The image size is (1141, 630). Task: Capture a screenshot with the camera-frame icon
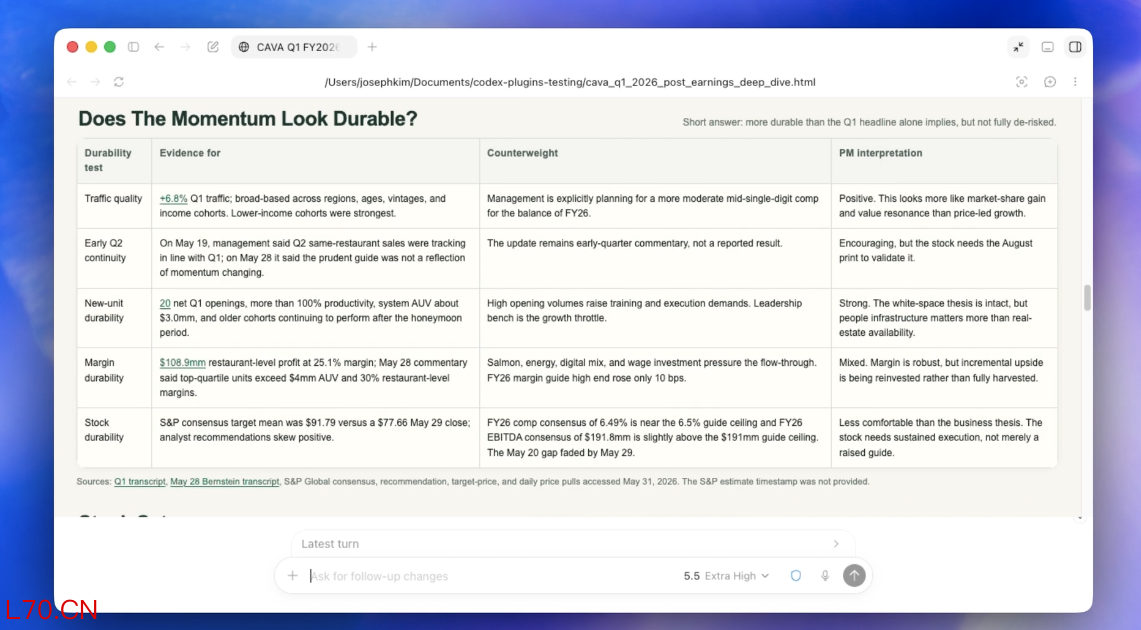1022,82
